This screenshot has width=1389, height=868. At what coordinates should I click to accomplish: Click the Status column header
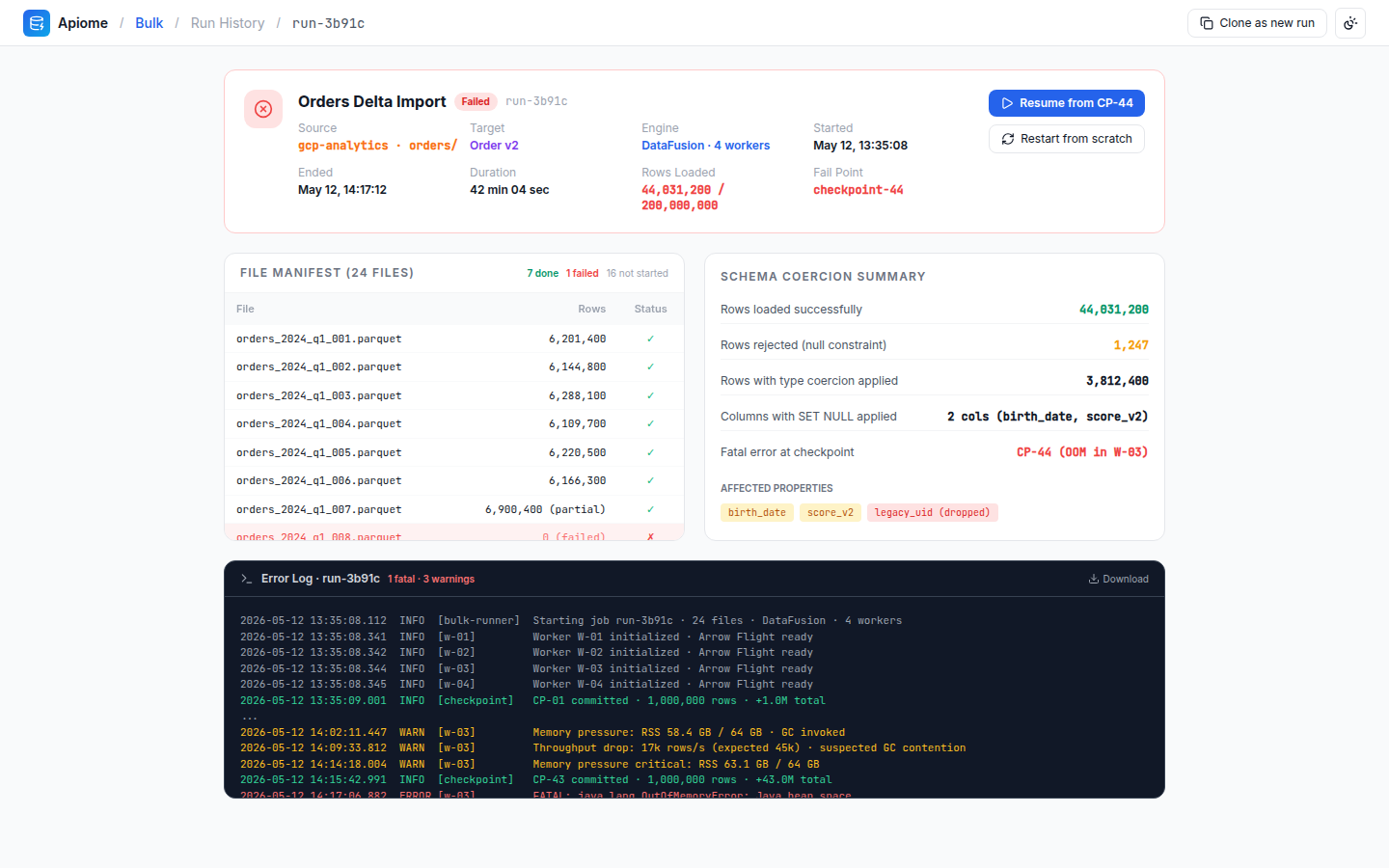651,309
